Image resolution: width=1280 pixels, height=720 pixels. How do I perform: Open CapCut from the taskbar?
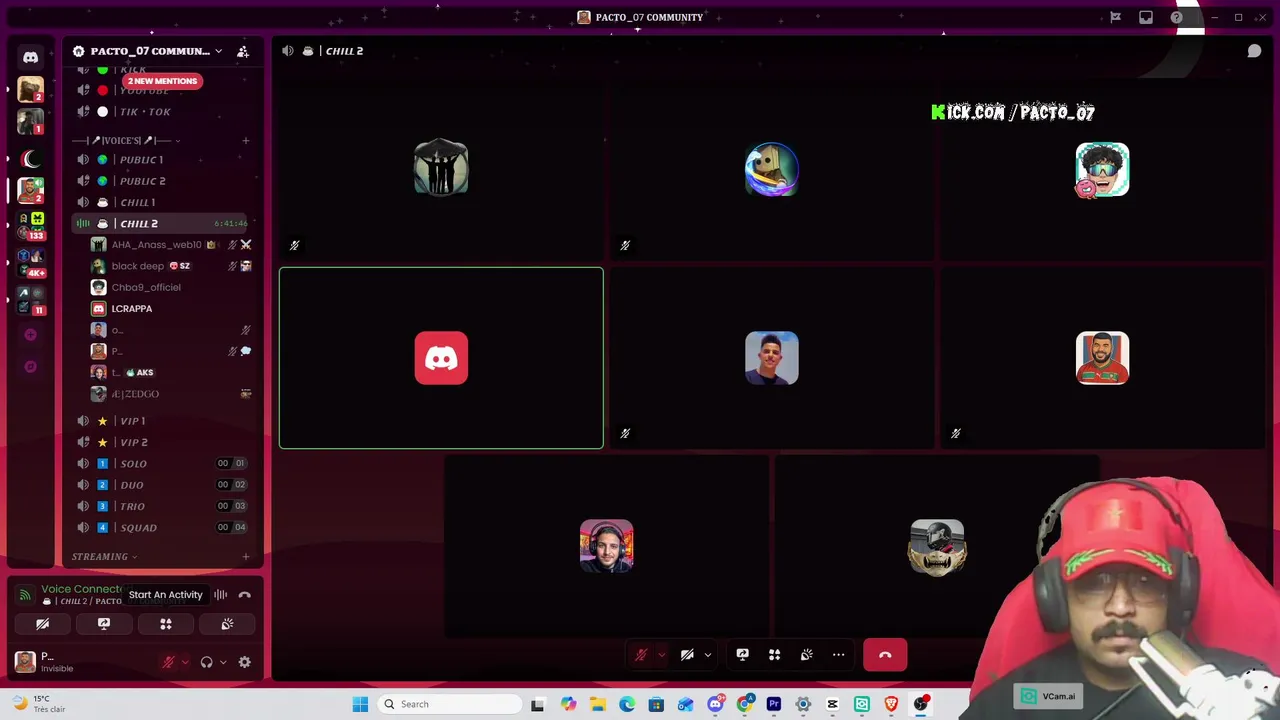[832, 704]
